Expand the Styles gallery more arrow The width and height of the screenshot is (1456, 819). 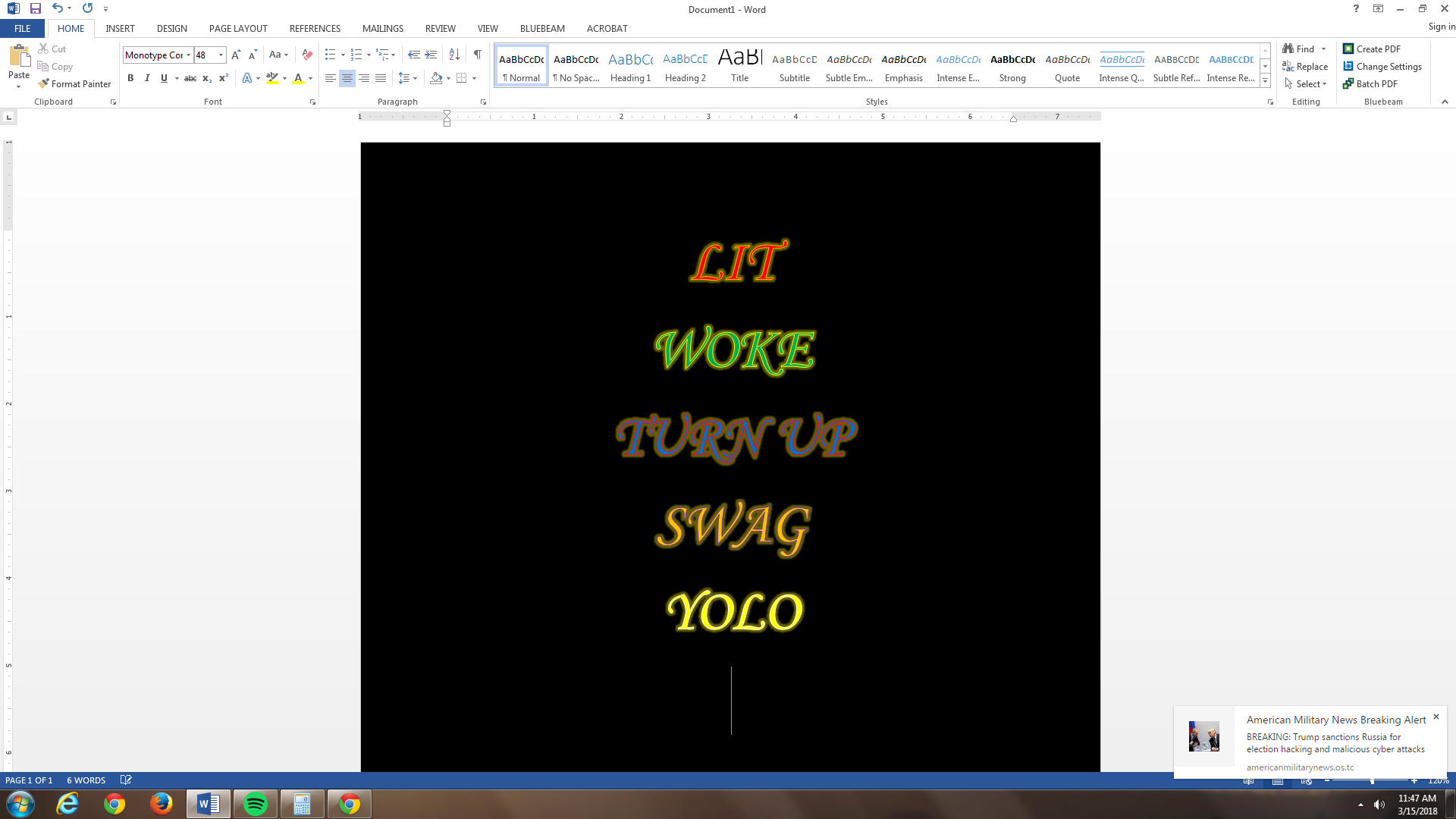pyautogui.click(x=1265, y=81)
